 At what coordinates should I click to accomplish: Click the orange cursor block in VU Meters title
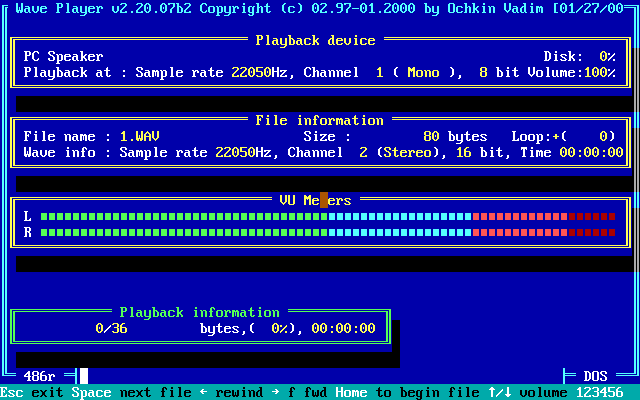[324, 200]
